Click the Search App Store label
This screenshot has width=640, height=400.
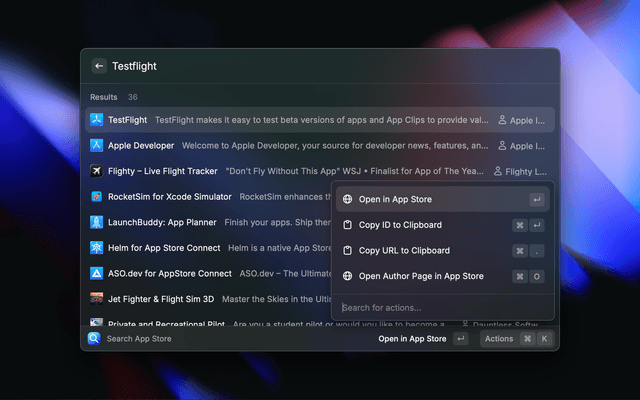click(x=139, y=339)
